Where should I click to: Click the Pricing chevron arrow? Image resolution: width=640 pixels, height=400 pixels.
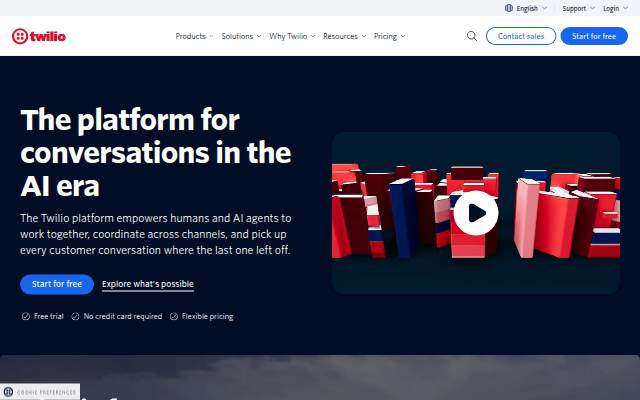pyautogui.click(x=403, y=36)
